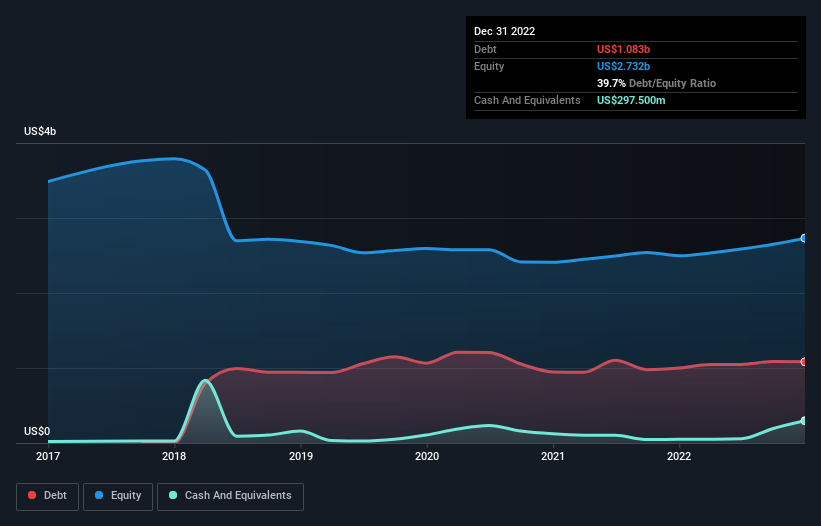This screenshot has height=526, width=821.
Task: Click the teal Cash And Equivalents legend dot
Action: [x=173, y=495]
